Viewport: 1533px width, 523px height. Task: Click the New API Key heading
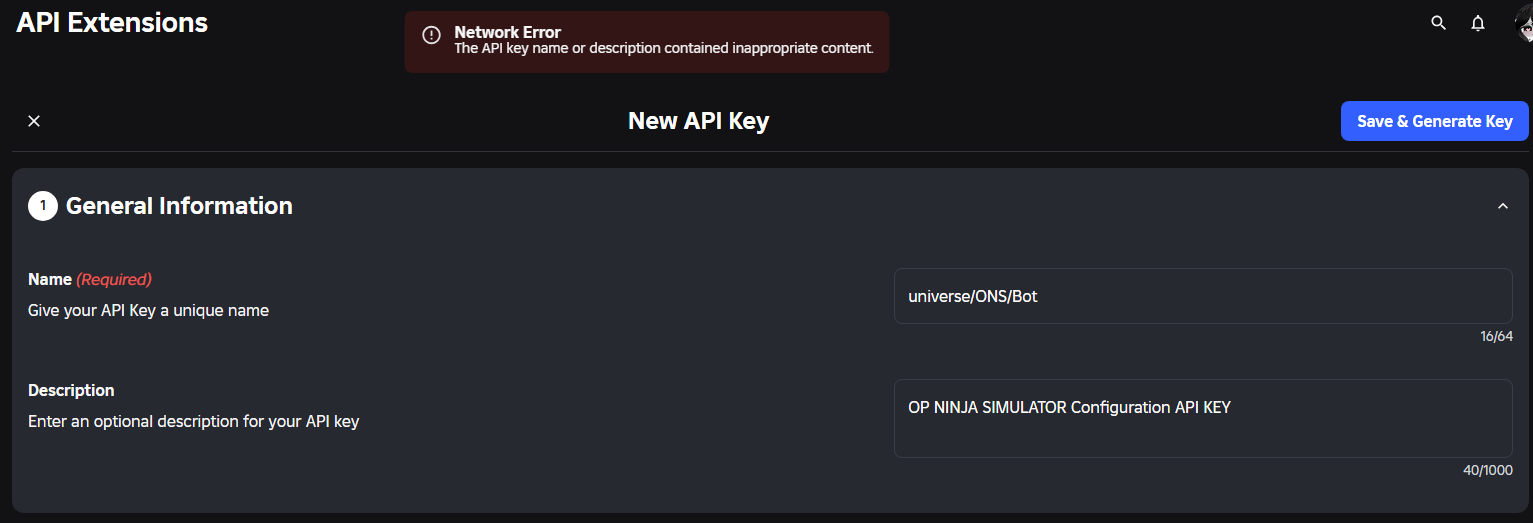click(698, 121)
